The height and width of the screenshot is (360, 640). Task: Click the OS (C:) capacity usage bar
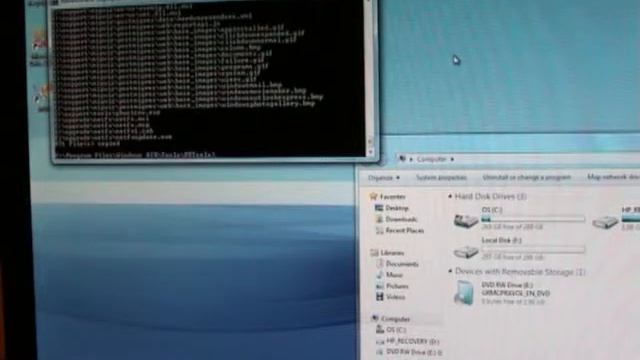pos(533,219)
